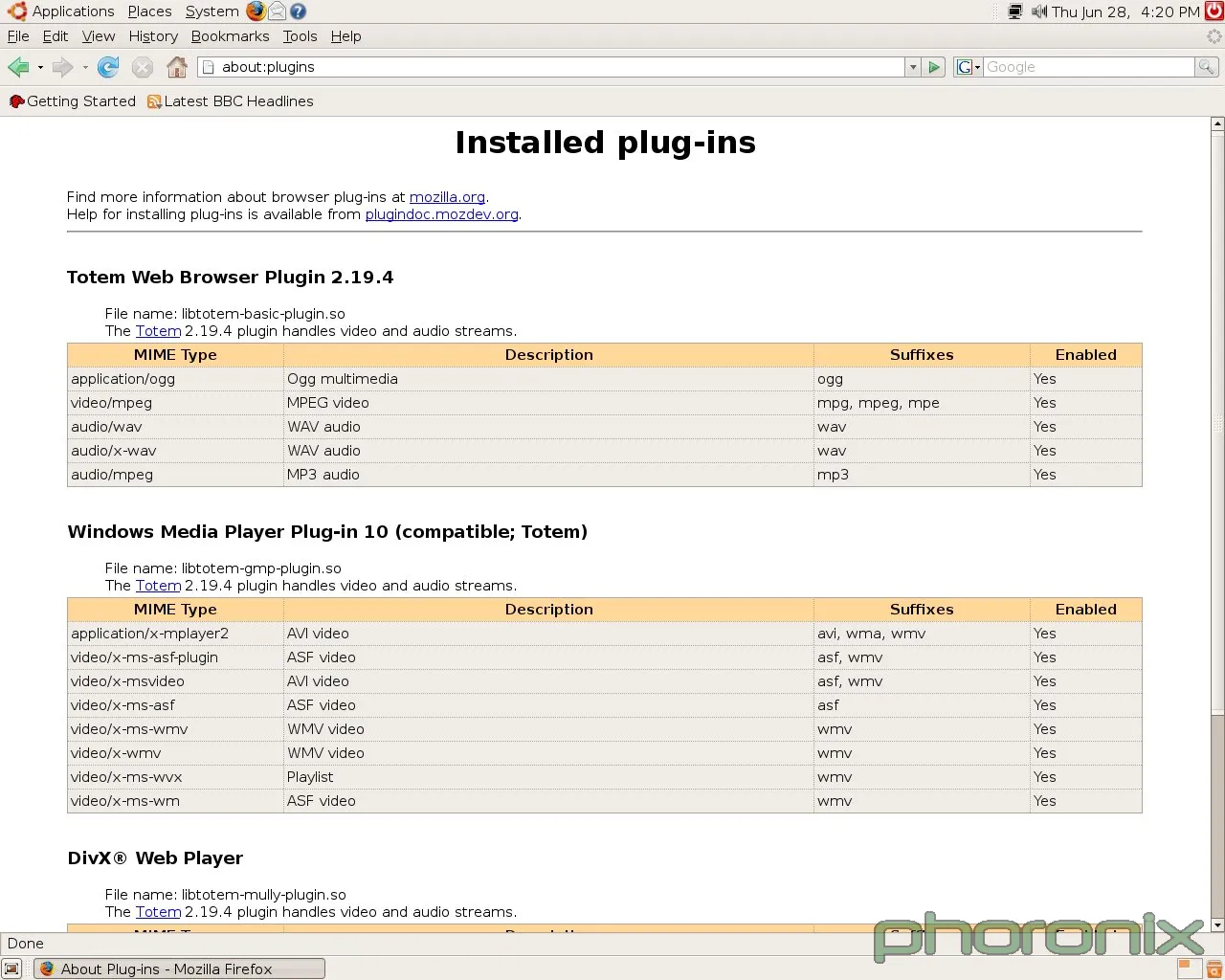The width and height of the screenshot is (1225, 980).
Task: Reload the current page
Action: click(x=108, y=67)
